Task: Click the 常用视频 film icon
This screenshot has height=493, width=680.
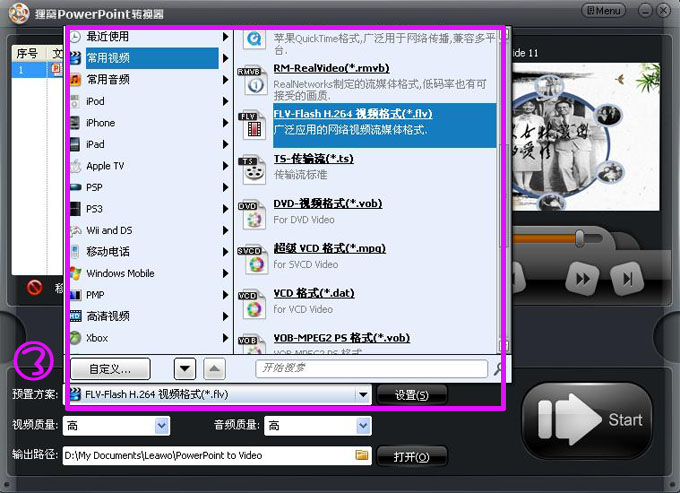Action: 75,58
